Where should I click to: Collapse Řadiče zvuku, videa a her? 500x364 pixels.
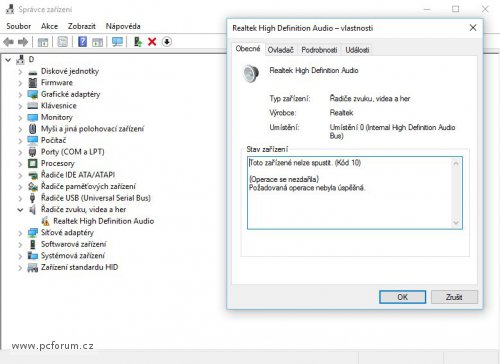[x=20, y=210]
